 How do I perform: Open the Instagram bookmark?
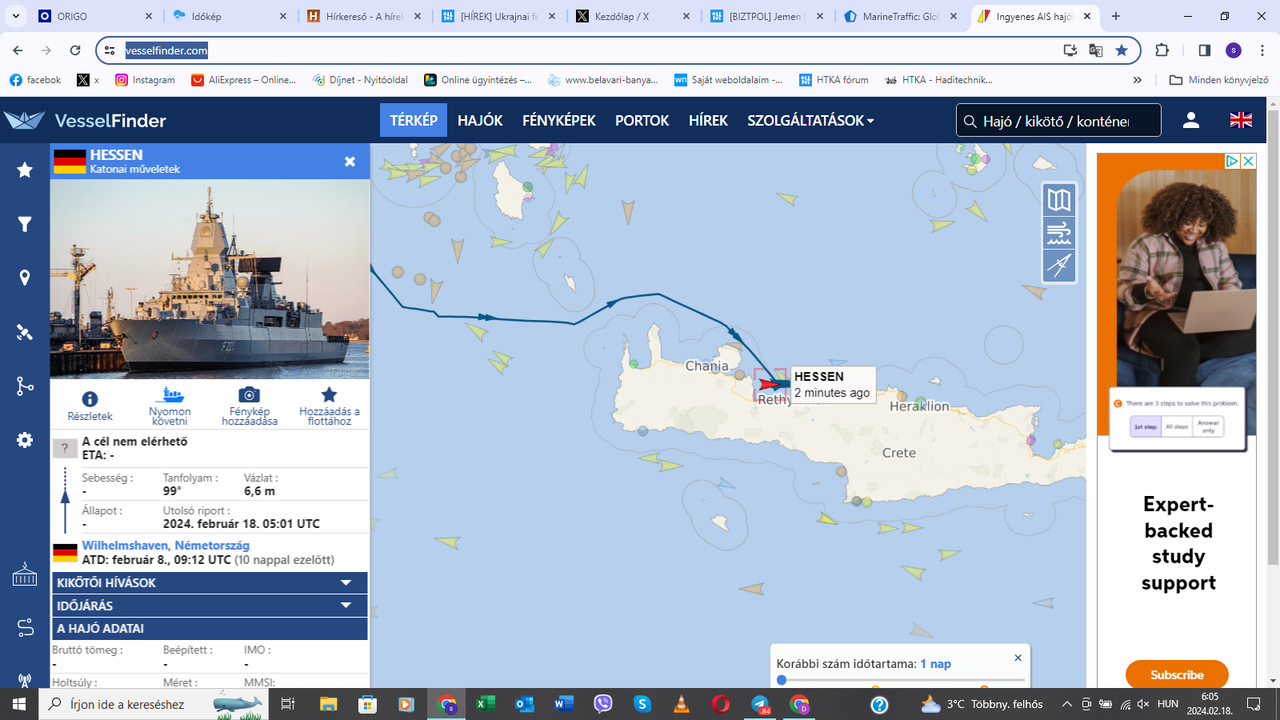pos(145,80)
